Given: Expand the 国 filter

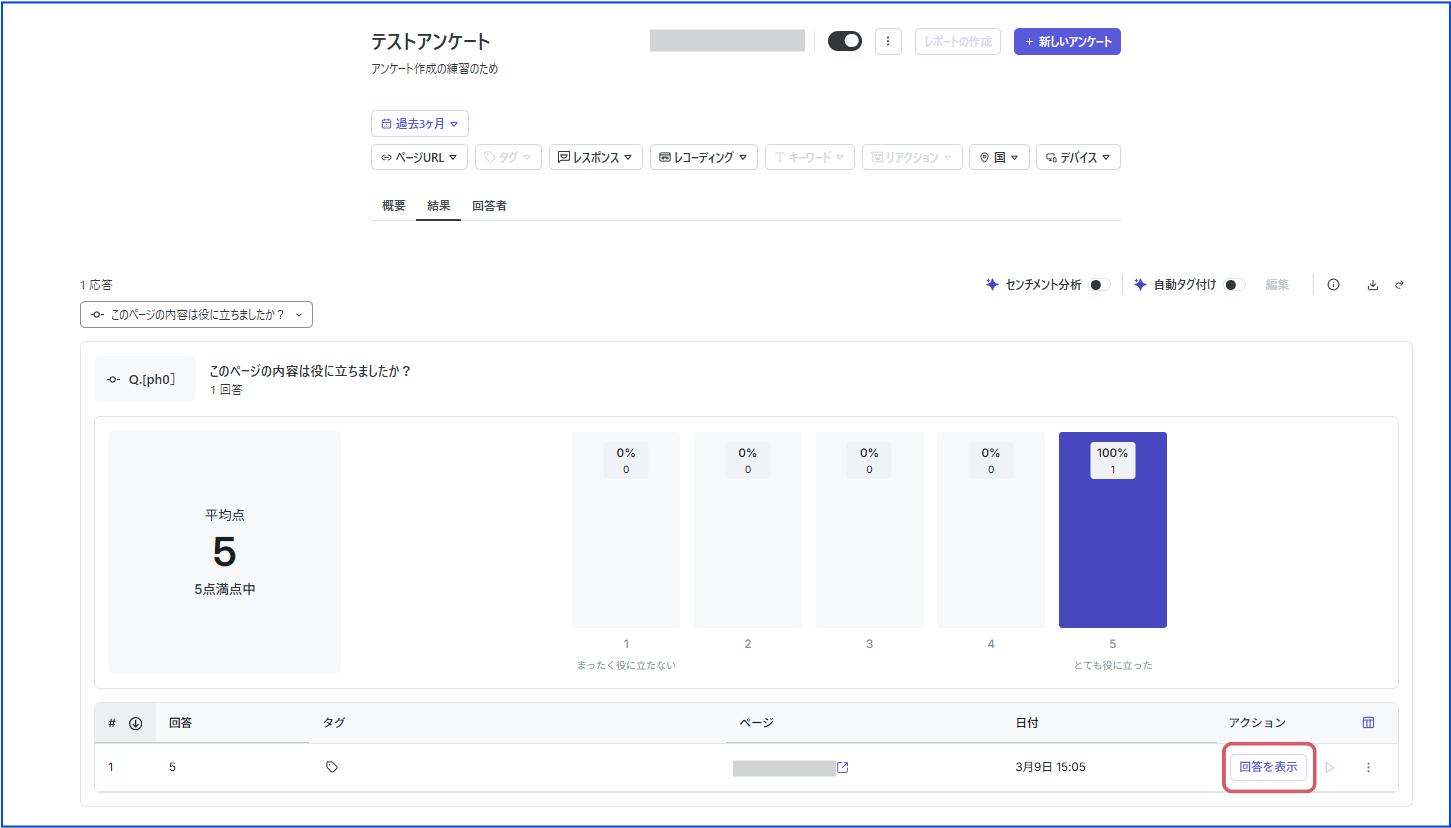Looking at the screenshot, I should [x=999, y=157].
